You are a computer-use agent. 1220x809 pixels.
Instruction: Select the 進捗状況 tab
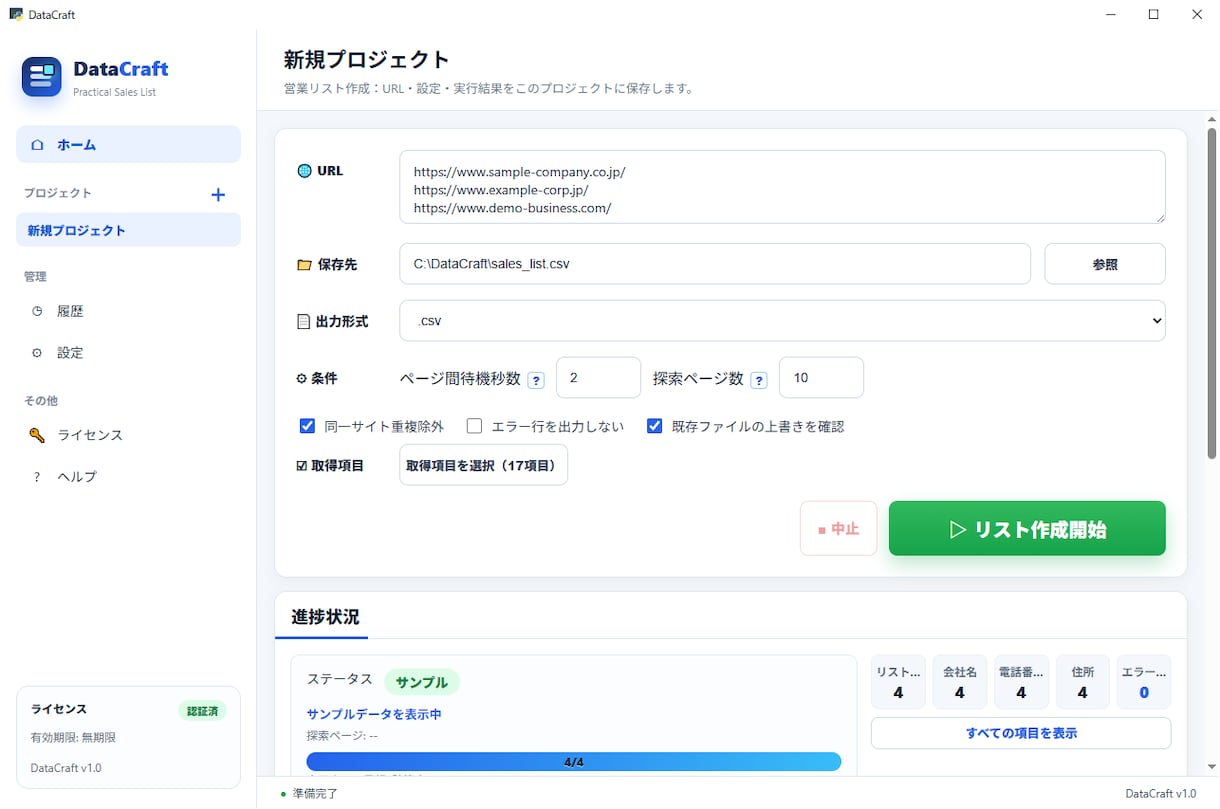(x=325, y=617)
